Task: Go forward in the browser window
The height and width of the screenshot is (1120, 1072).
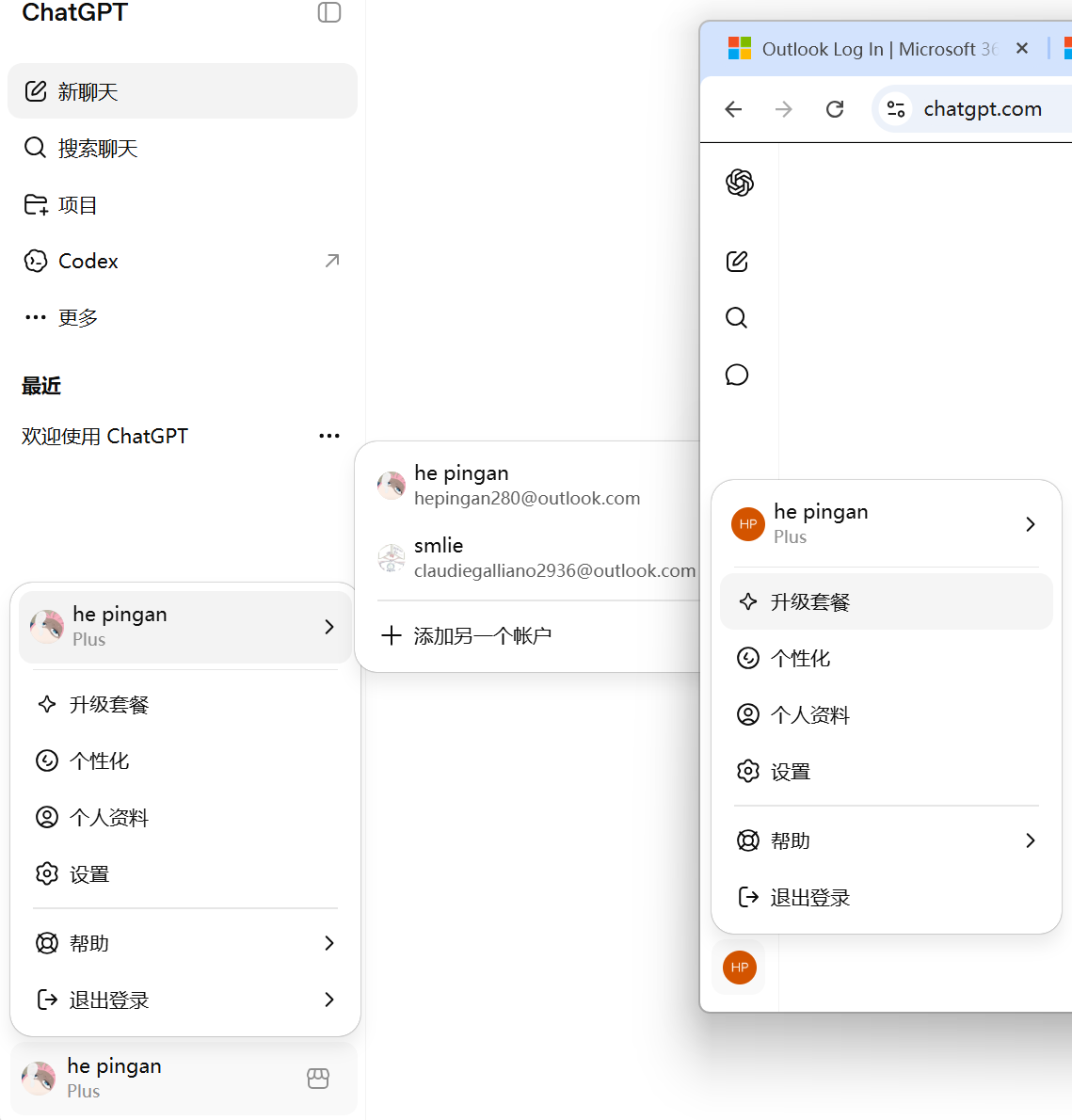Action: [x=783, y=109]
